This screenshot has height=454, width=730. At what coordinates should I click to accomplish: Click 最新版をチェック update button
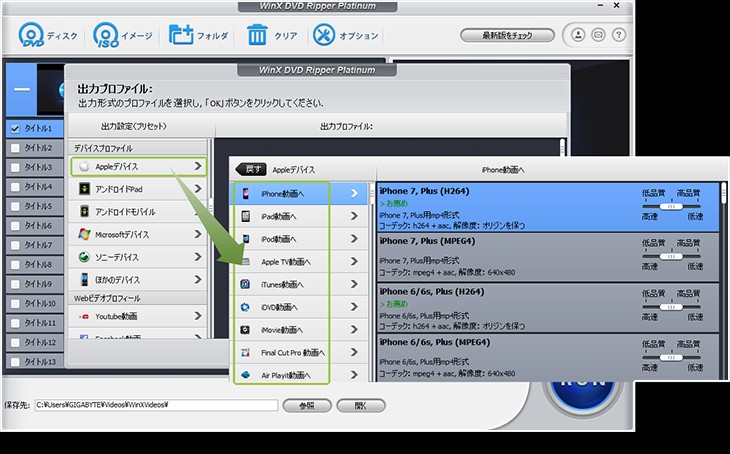pyautogui.click(x=507, y=35)
